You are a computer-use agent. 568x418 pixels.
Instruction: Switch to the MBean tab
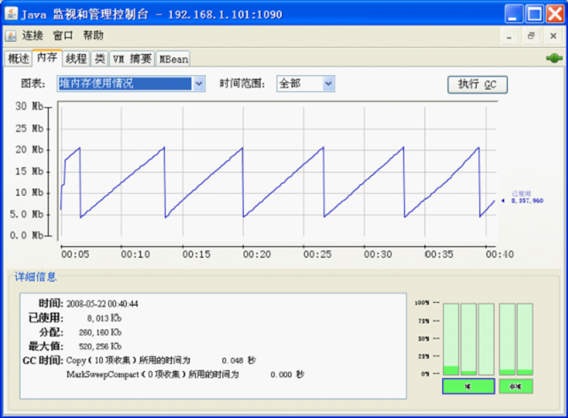click(x=174, y=59)
